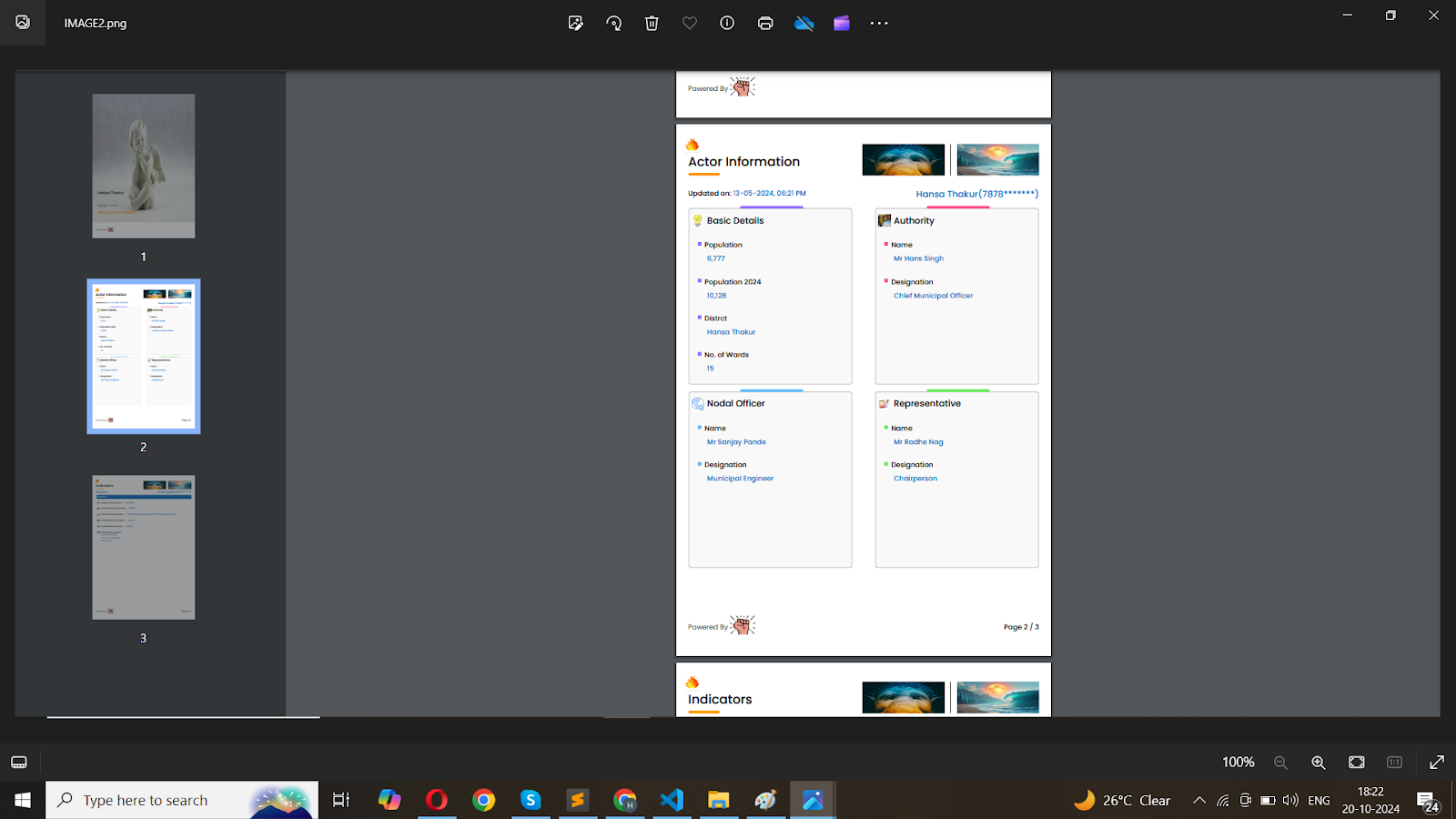
Task: Enter fullscreen with the expand arrows icon
Action: coord(1437,763)
